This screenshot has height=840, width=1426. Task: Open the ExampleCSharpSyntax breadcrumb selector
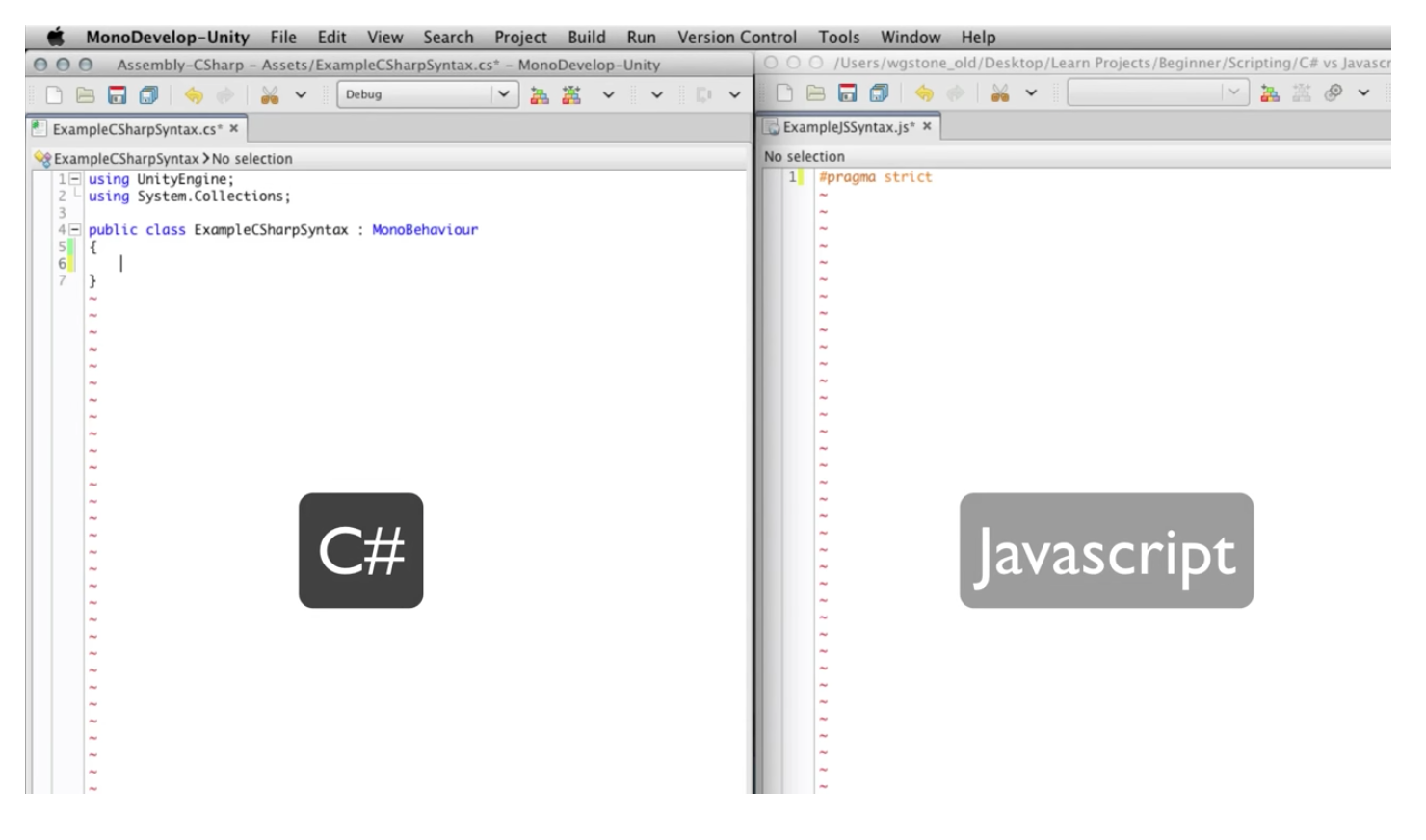point(126,158)
